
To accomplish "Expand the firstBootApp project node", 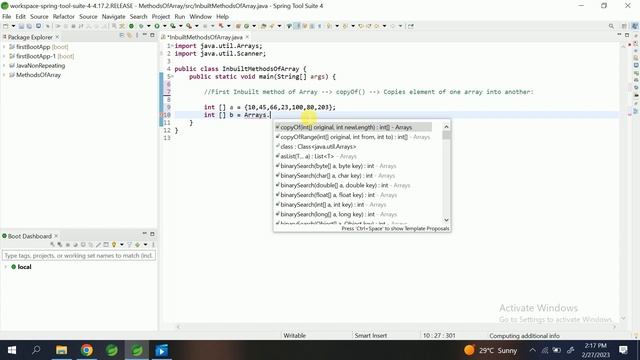I will (x=4, y=47).
